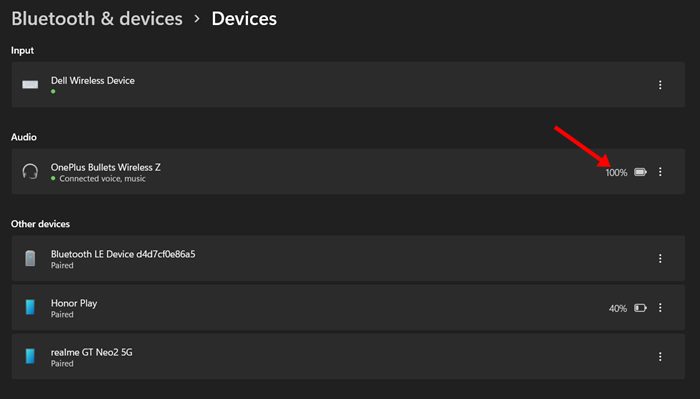Screen dimensions: 700x399
Task: Select the Honor Play device name
Action: (x=74, y=303)
